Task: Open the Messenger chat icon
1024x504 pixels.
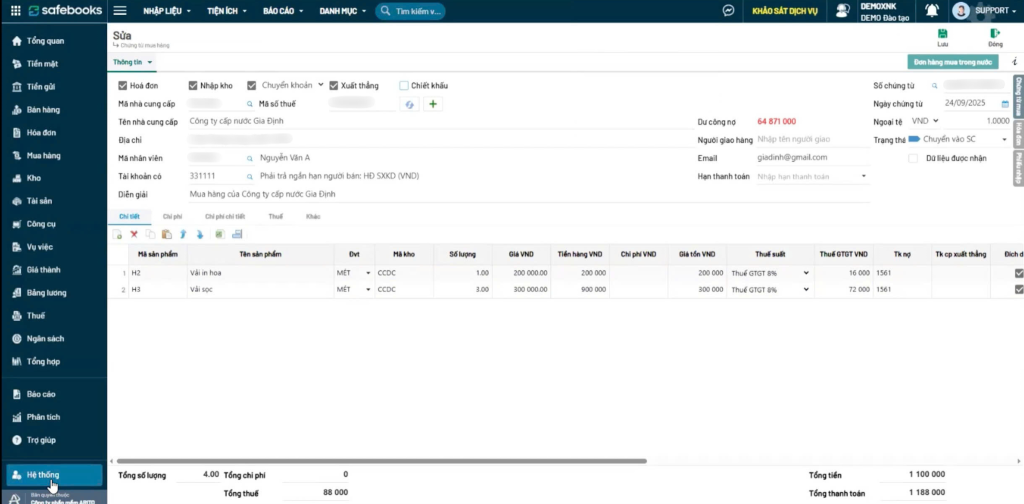Action: (x=729, y=11)
